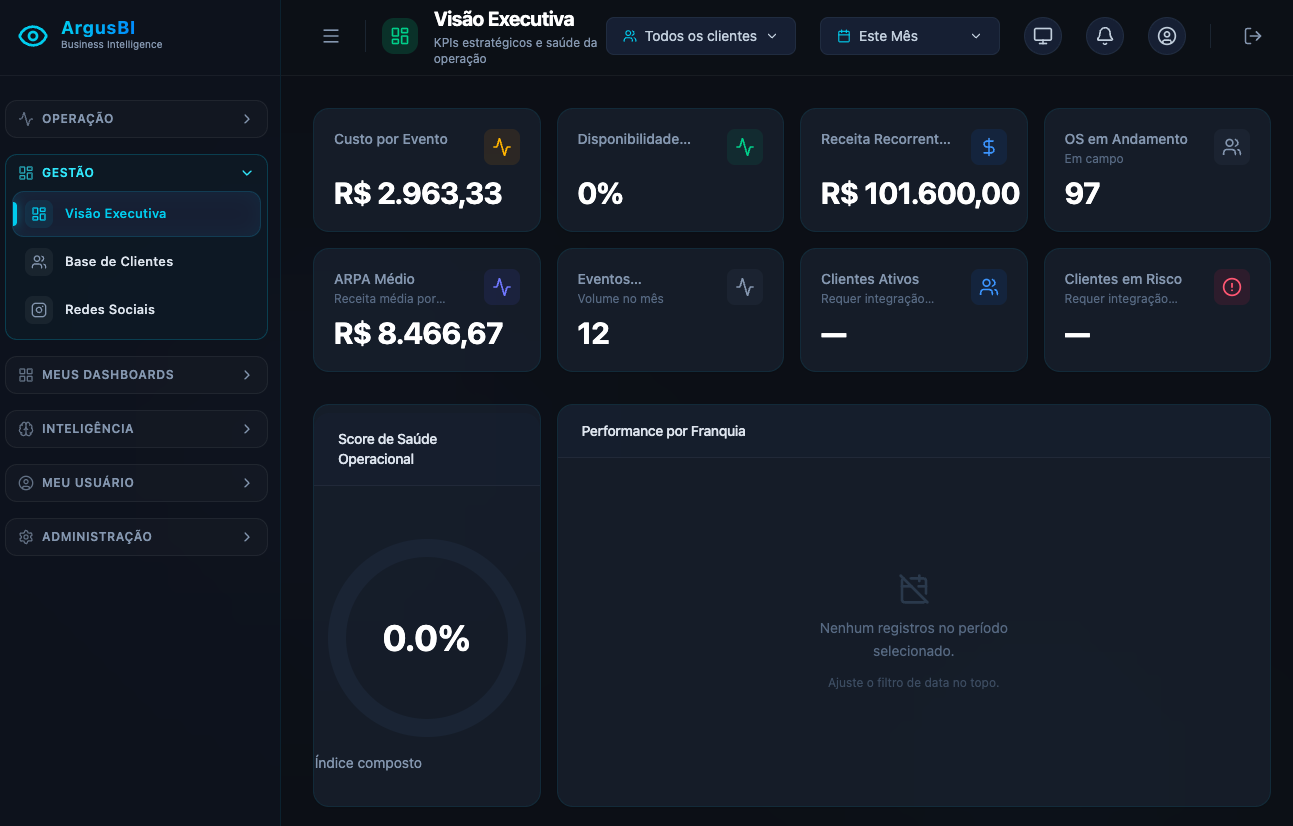Image resolution: width=1293 pixels, height=826 pixels.
Task: Click the INTELIGÊNCIA menu label
Action: click(88, 429)
